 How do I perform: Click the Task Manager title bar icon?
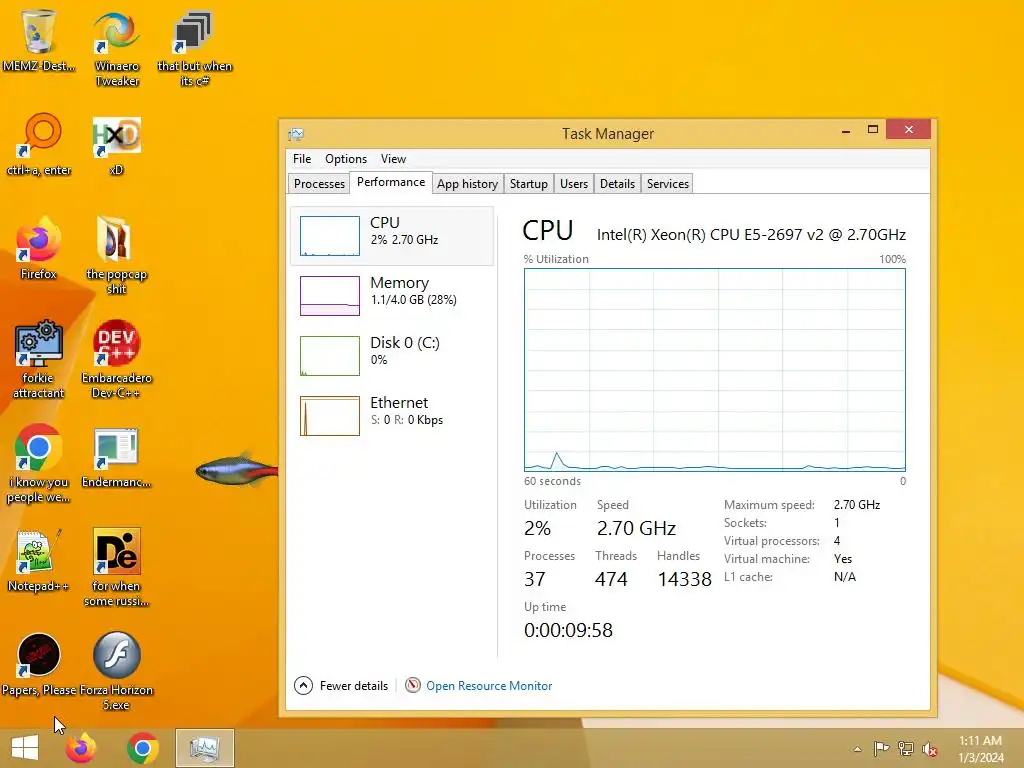[x=296, y=134]
